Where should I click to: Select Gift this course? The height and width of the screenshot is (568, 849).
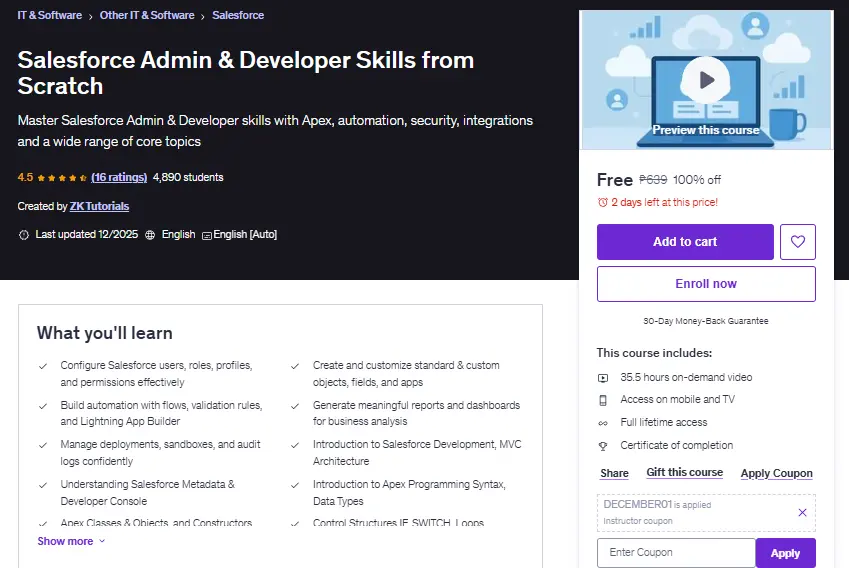[x=684, y=472]
